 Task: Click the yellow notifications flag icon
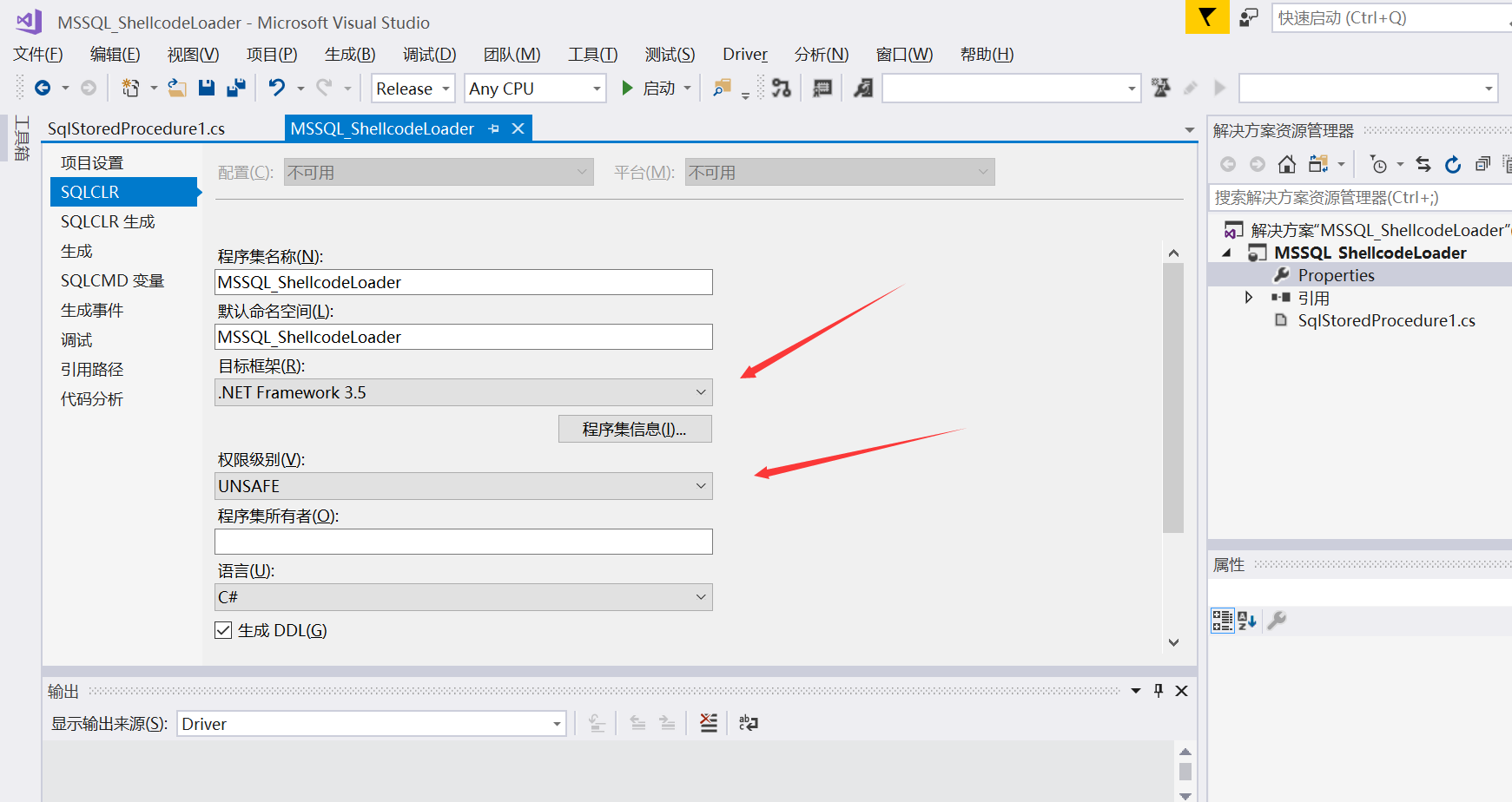tap(1207, 17)
